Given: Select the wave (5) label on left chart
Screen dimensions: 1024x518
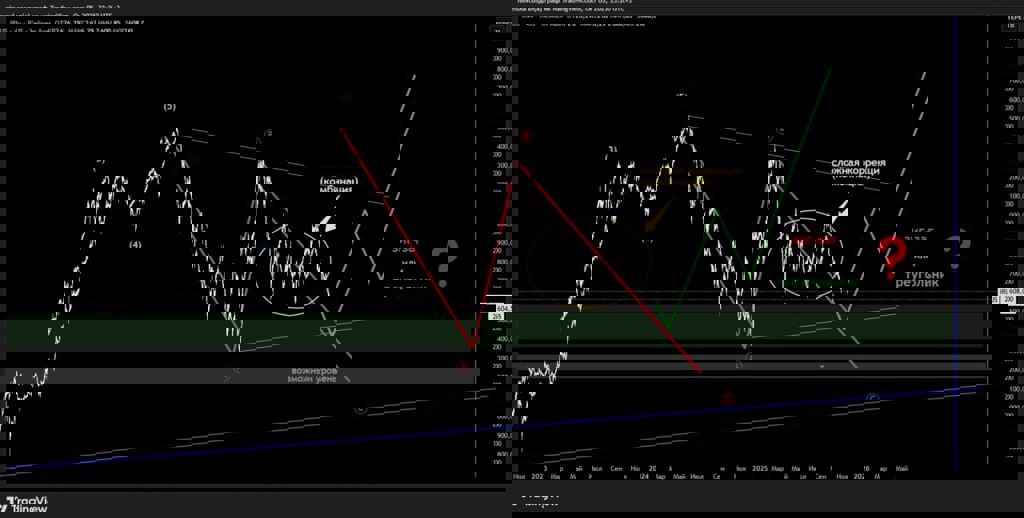Looking at the screenshot, I should point(170,107).
